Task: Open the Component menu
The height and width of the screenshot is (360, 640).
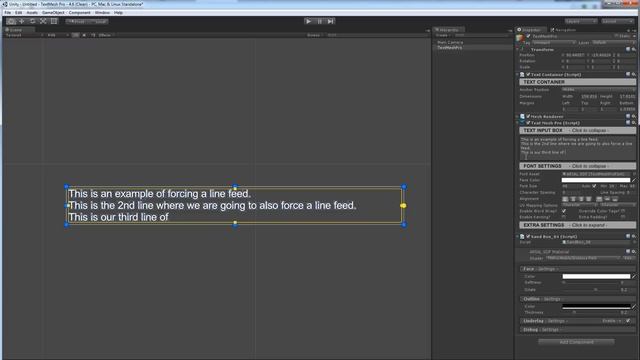Action: click(x=80, y=13)
